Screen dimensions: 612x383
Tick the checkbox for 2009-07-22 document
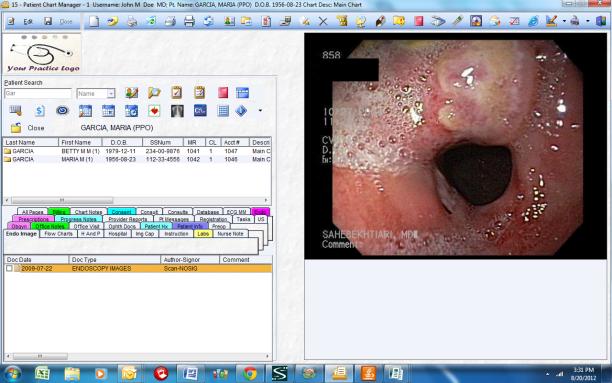(x=9, y=268)
